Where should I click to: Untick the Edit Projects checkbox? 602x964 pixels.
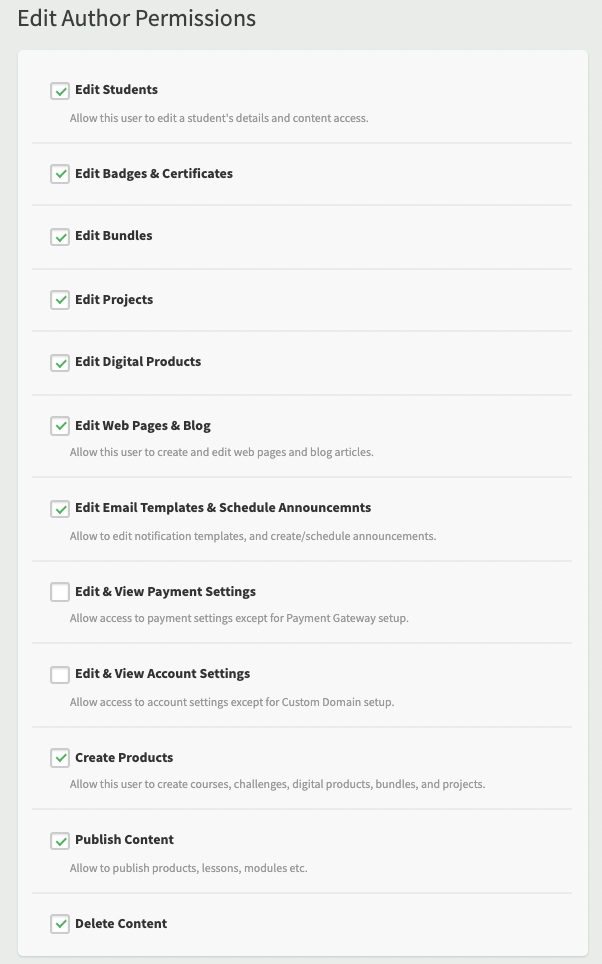pyautogui.click(x=60, y=300)
